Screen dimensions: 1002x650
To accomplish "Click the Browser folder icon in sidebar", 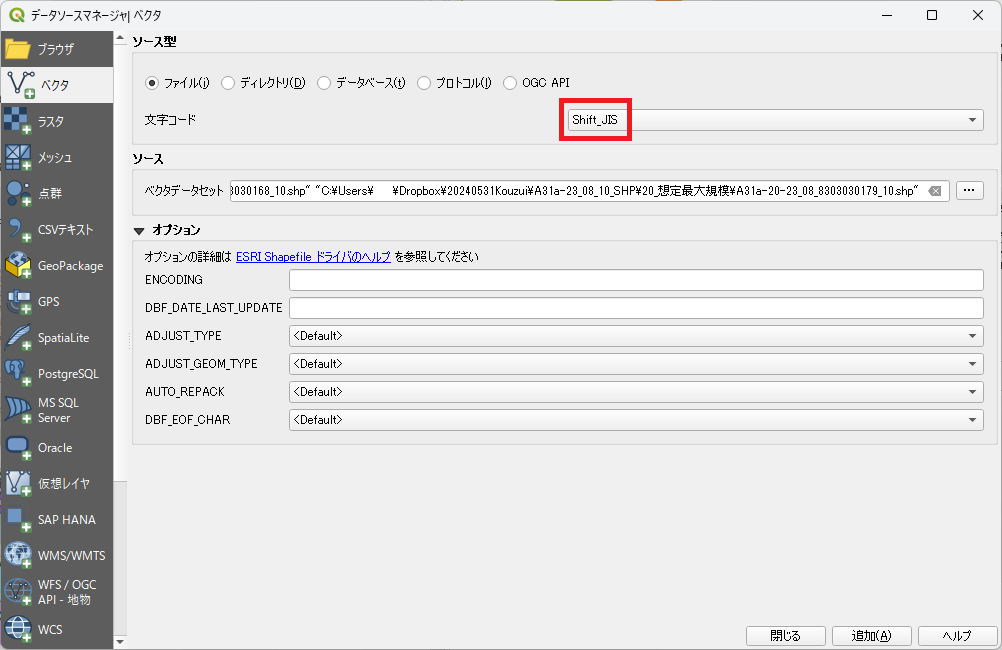I will pos(18,49).
